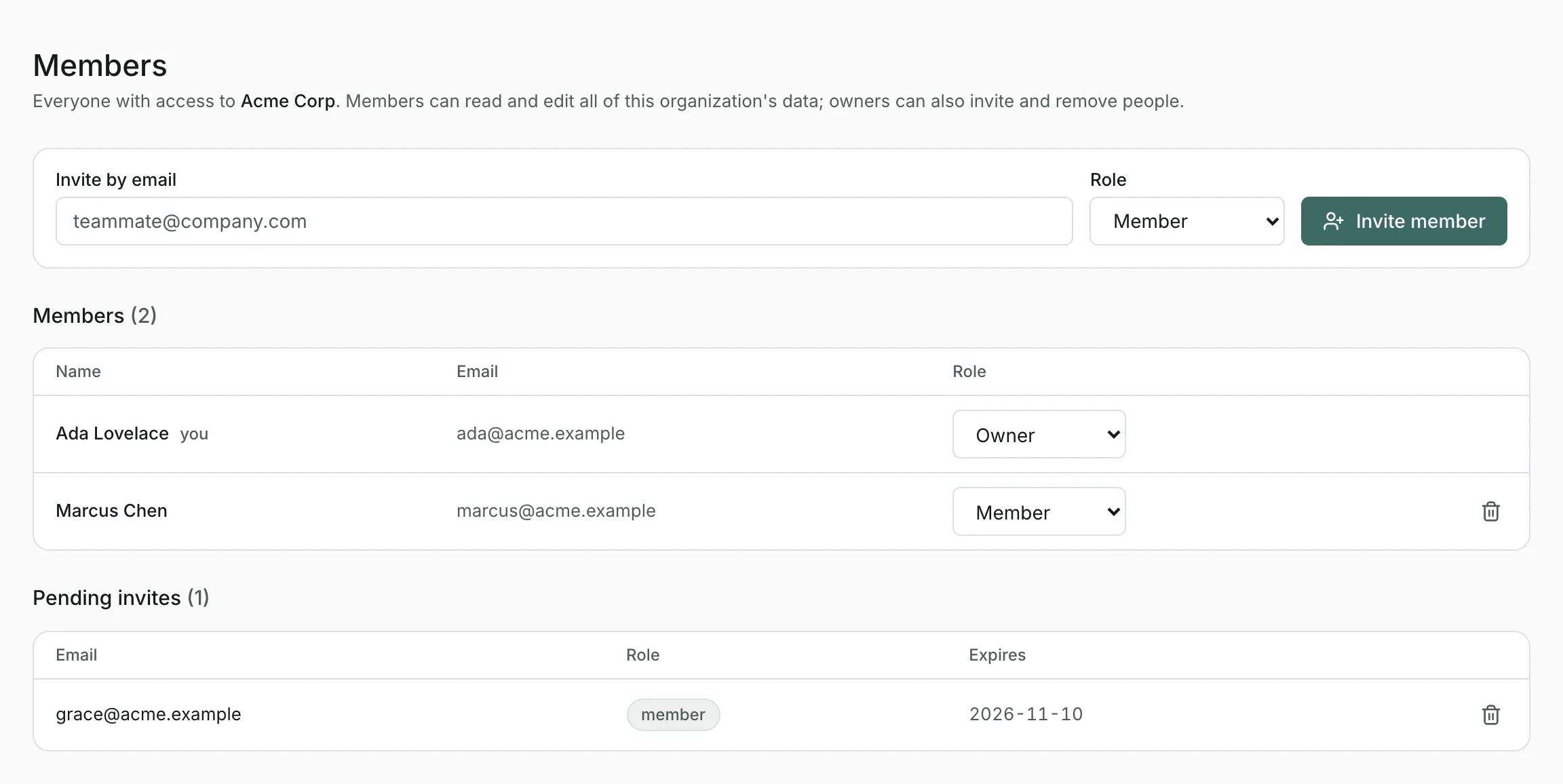Change Ada Lovelace's Owner role dropdown
The width and height of the screenshot is (1563, 784).
pyautogui.click(x=1039, y=434)
